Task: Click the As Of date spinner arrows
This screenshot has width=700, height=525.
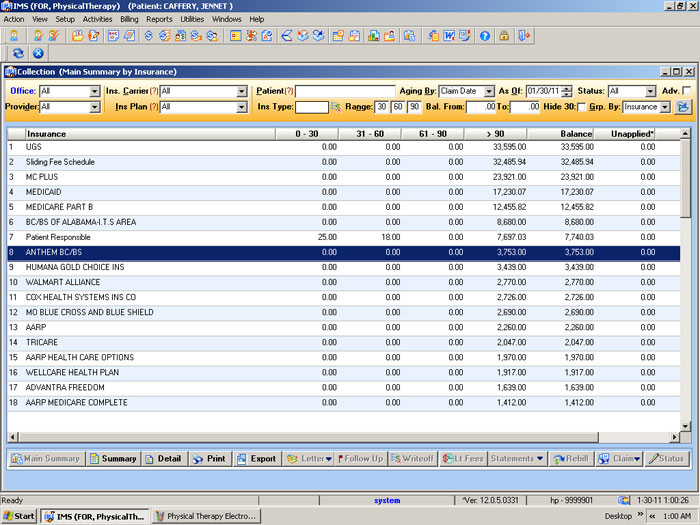Action: (x=567, y=91)
